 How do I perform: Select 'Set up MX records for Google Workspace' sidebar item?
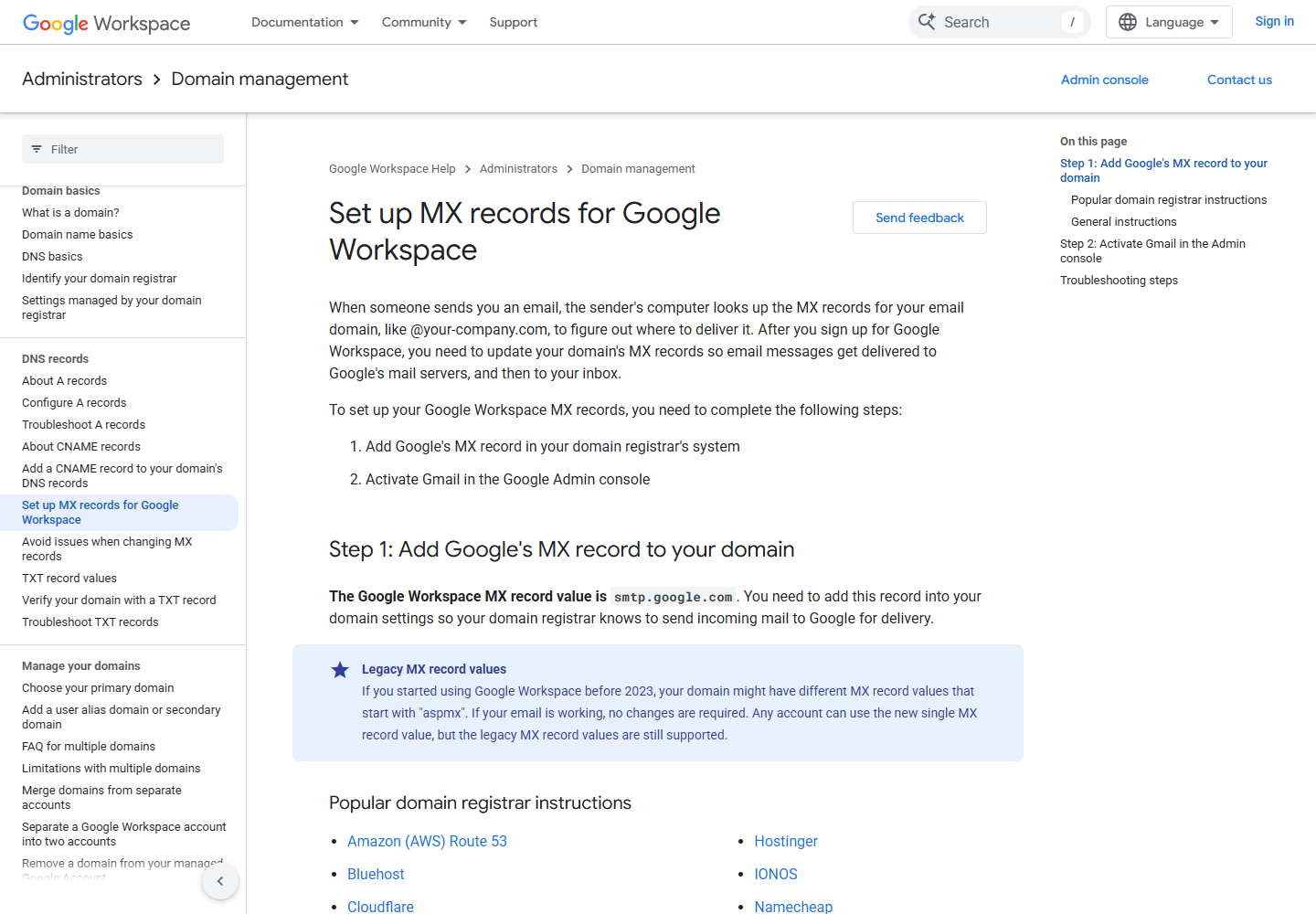click(x=119, y=513)
